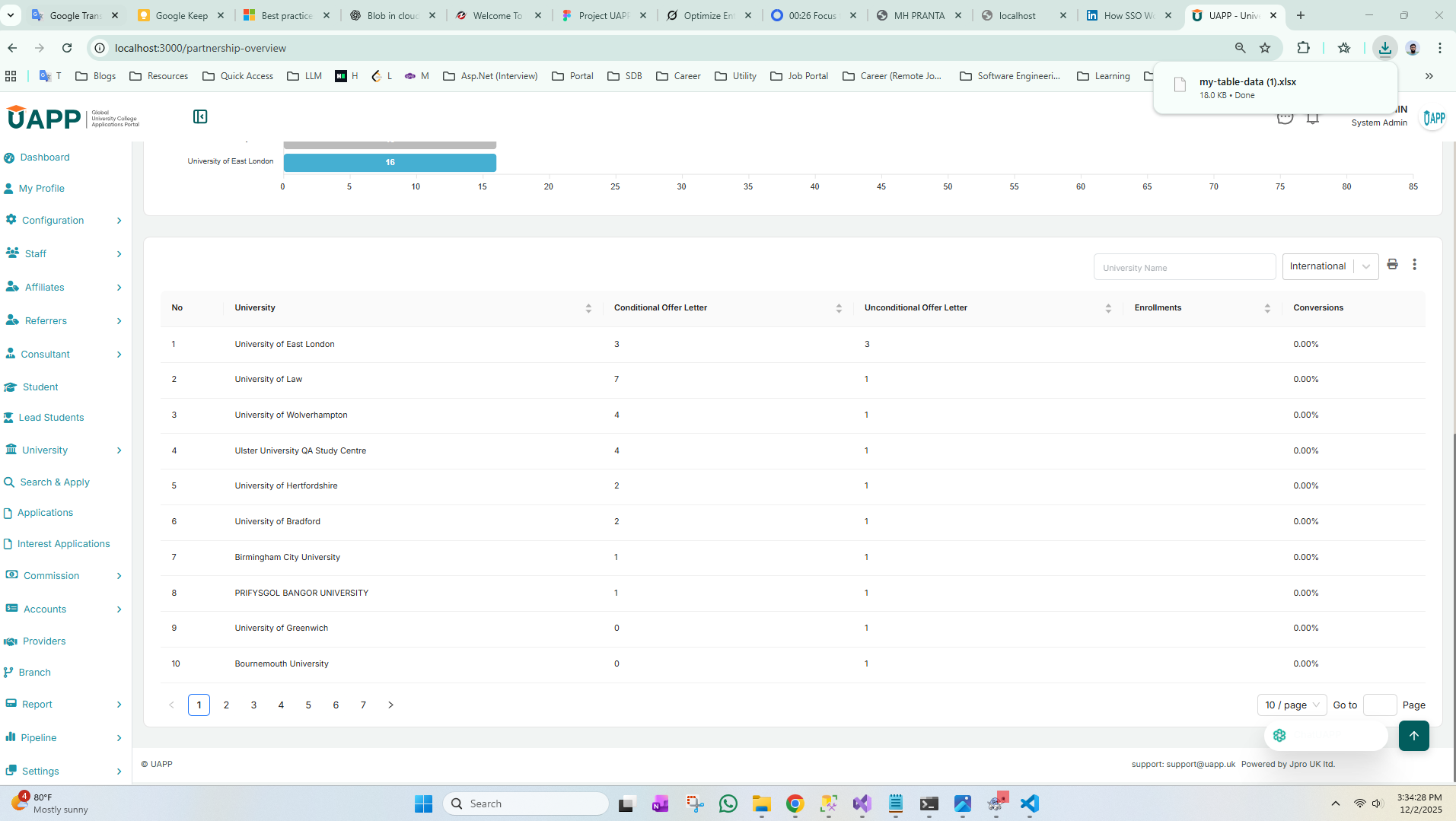Click the University Name search field

pos(1184,267)
